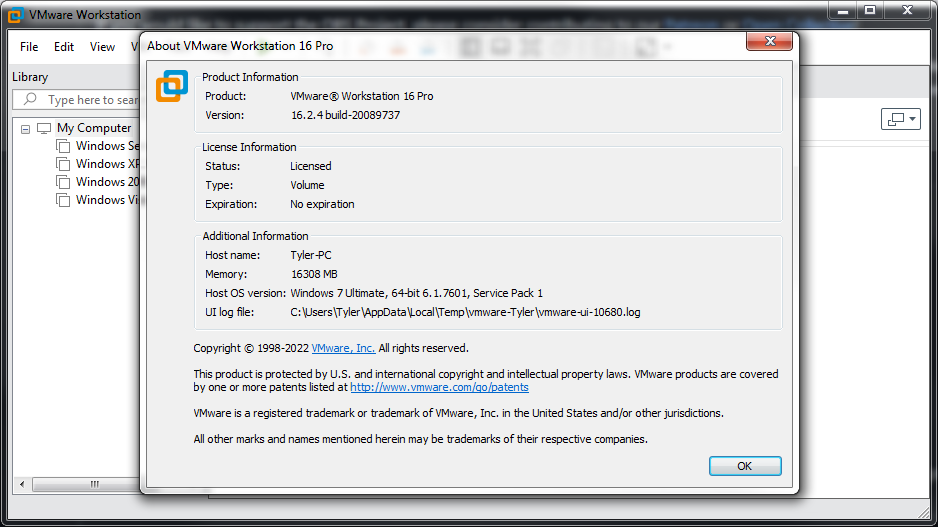Click the version text 16.2.4 build-20089737
The width and height of the screenshot is (938, 527).
pyautogui.click(x=345, y=115)
